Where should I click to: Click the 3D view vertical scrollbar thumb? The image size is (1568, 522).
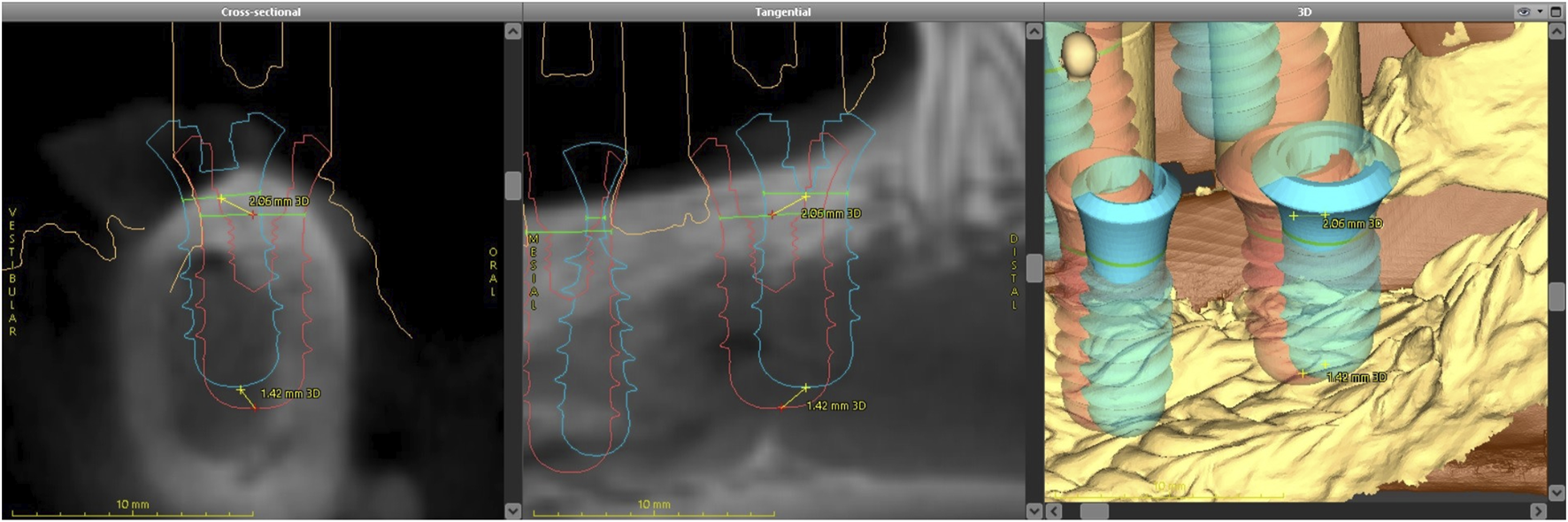click(1557, 296)
